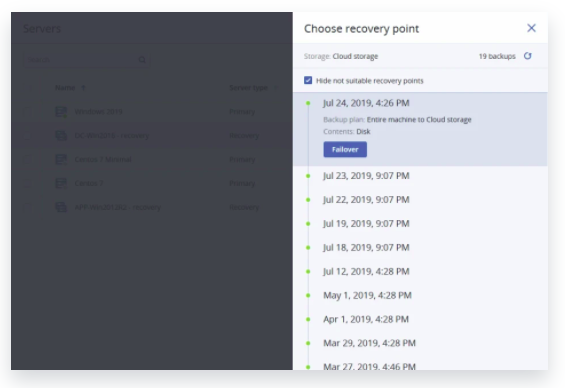The image size is (565, 388).
Task: Sort servers by Name column
Action: coord(65,88)
